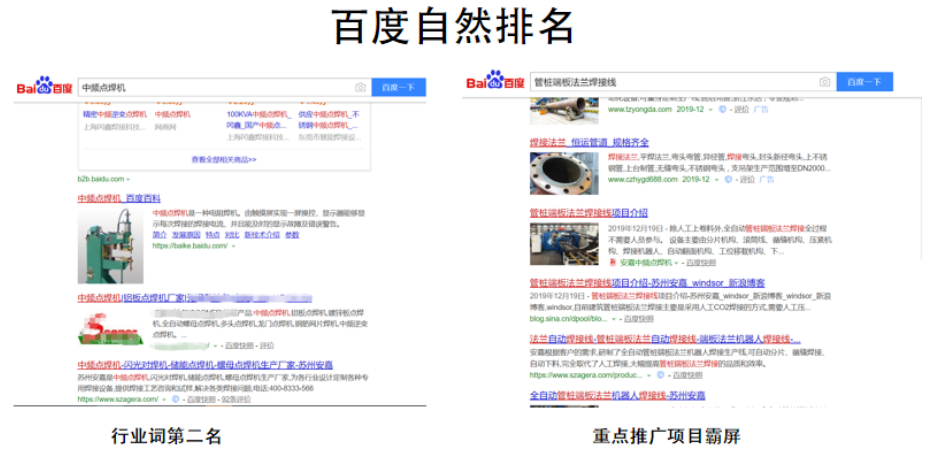Open the 中频点焊机_百度百科 result title
The image size is (938, 469).
(x=119, y=199)
